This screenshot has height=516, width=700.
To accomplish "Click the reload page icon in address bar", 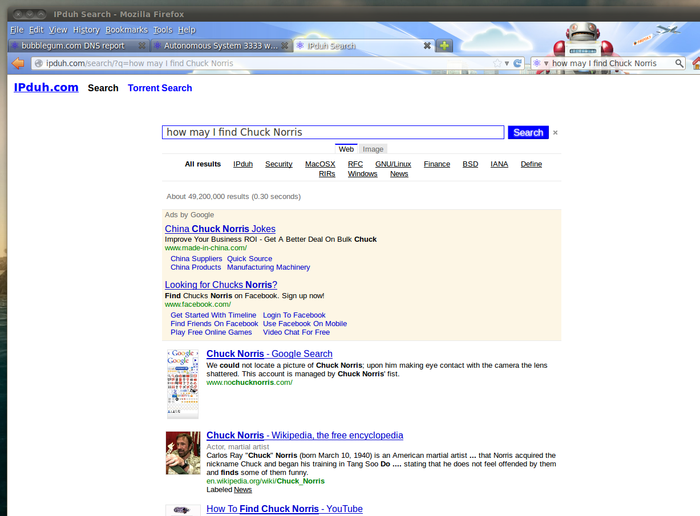I will pos(517,63).
